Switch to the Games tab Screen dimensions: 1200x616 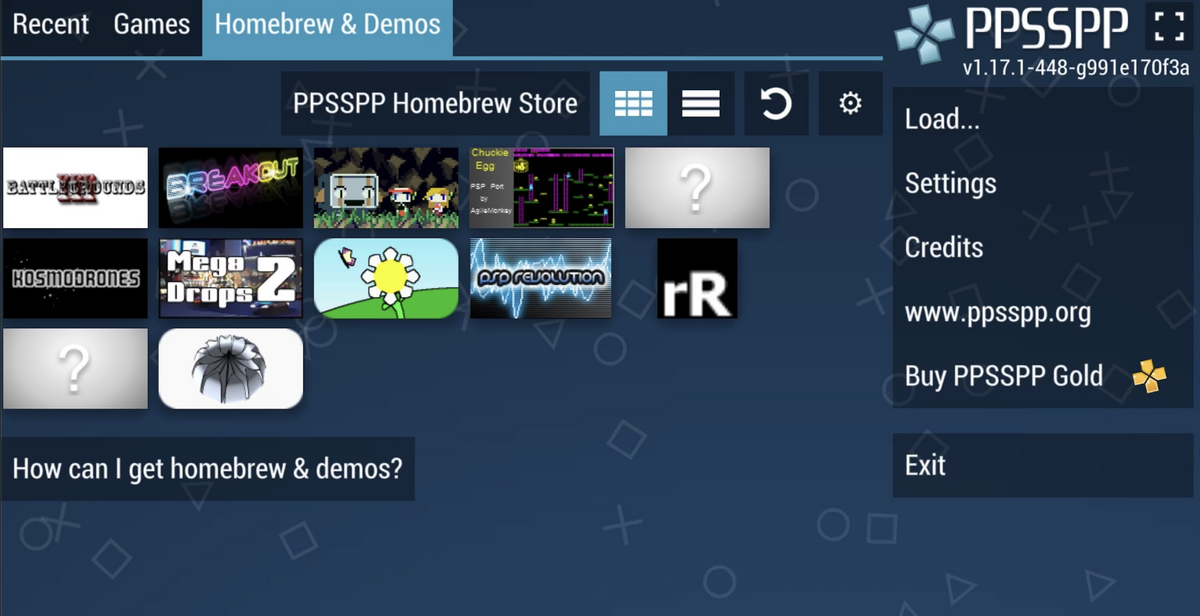click(151, 25)
